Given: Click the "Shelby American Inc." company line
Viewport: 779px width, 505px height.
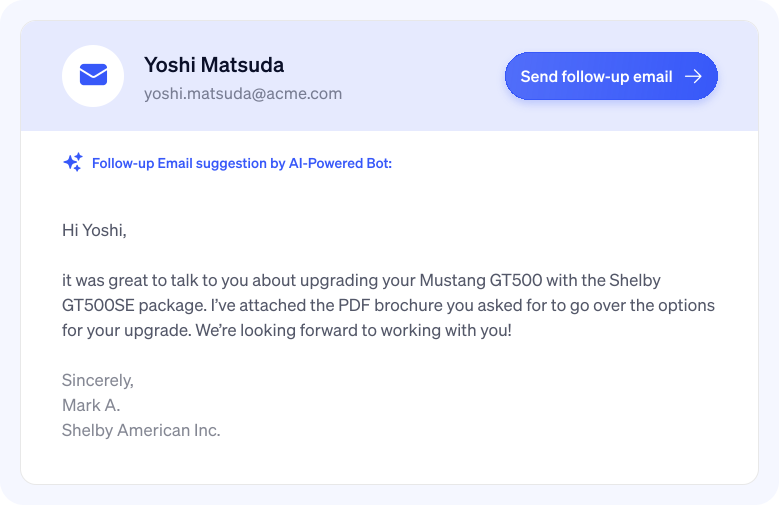Looking at the screenshot, I should [x=141, y=430].
